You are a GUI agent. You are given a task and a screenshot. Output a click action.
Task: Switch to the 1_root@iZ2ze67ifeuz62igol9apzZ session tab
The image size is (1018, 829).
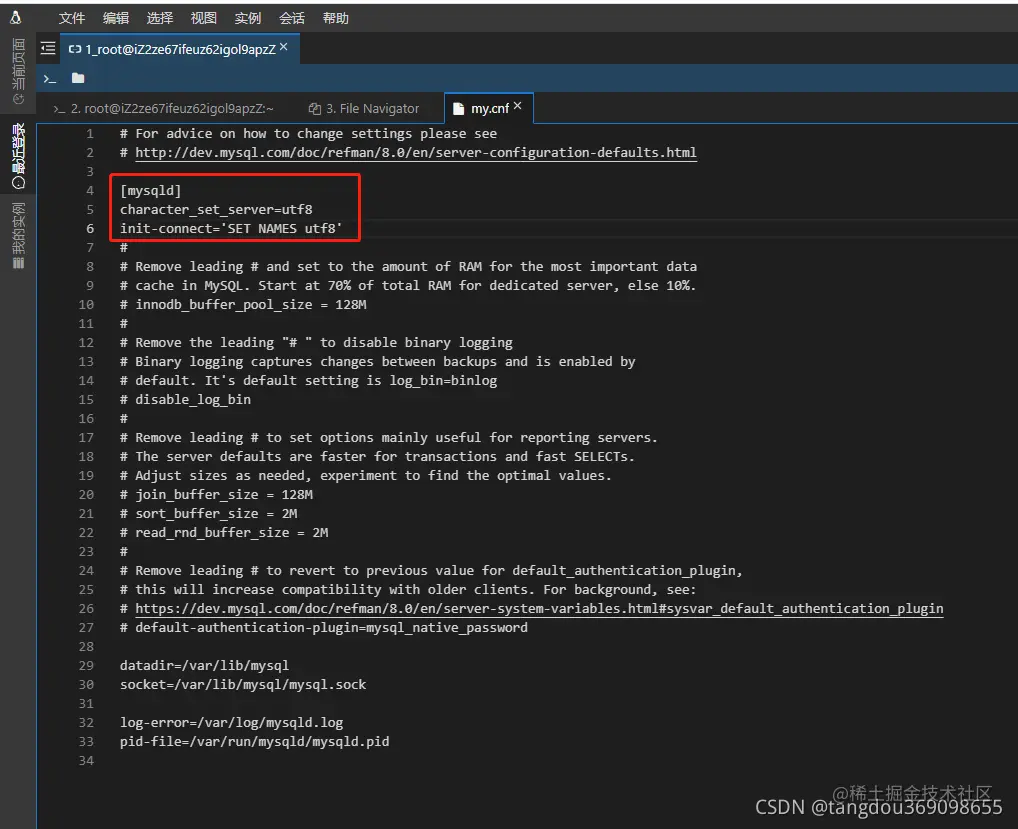click(x=180, y=49)
